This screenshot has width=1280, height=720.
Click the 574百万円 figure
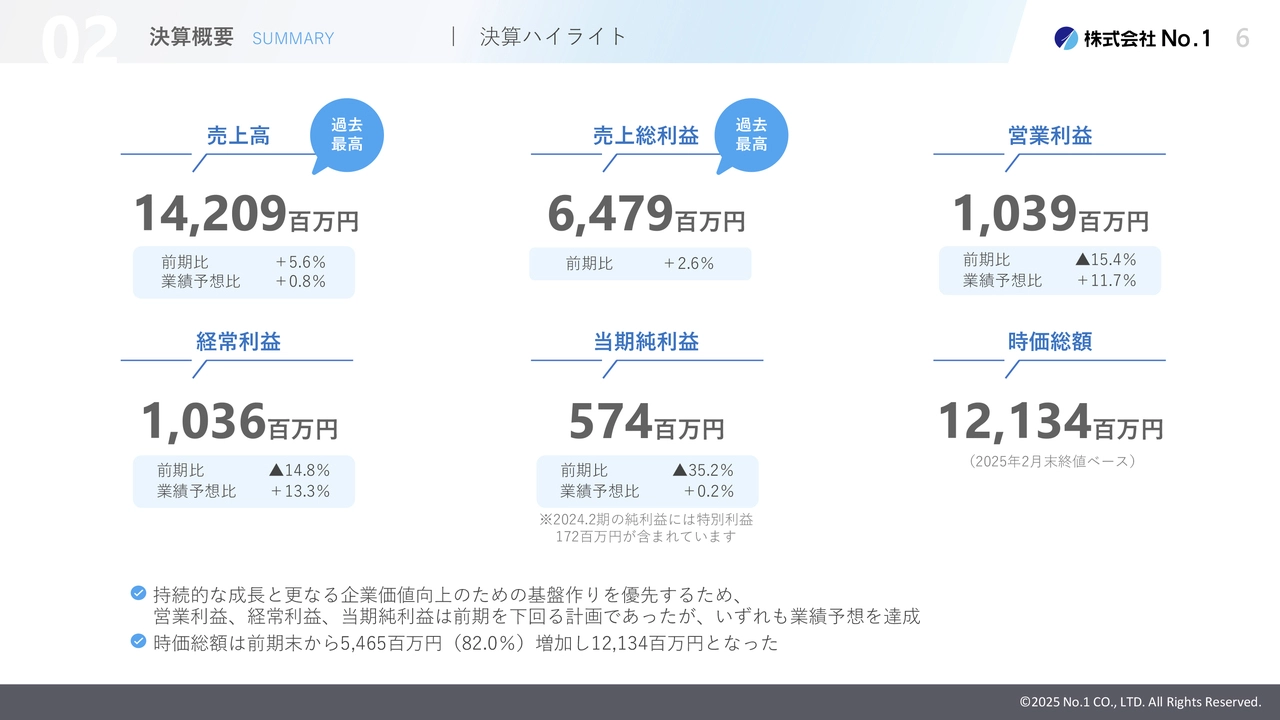click(646, 421)
